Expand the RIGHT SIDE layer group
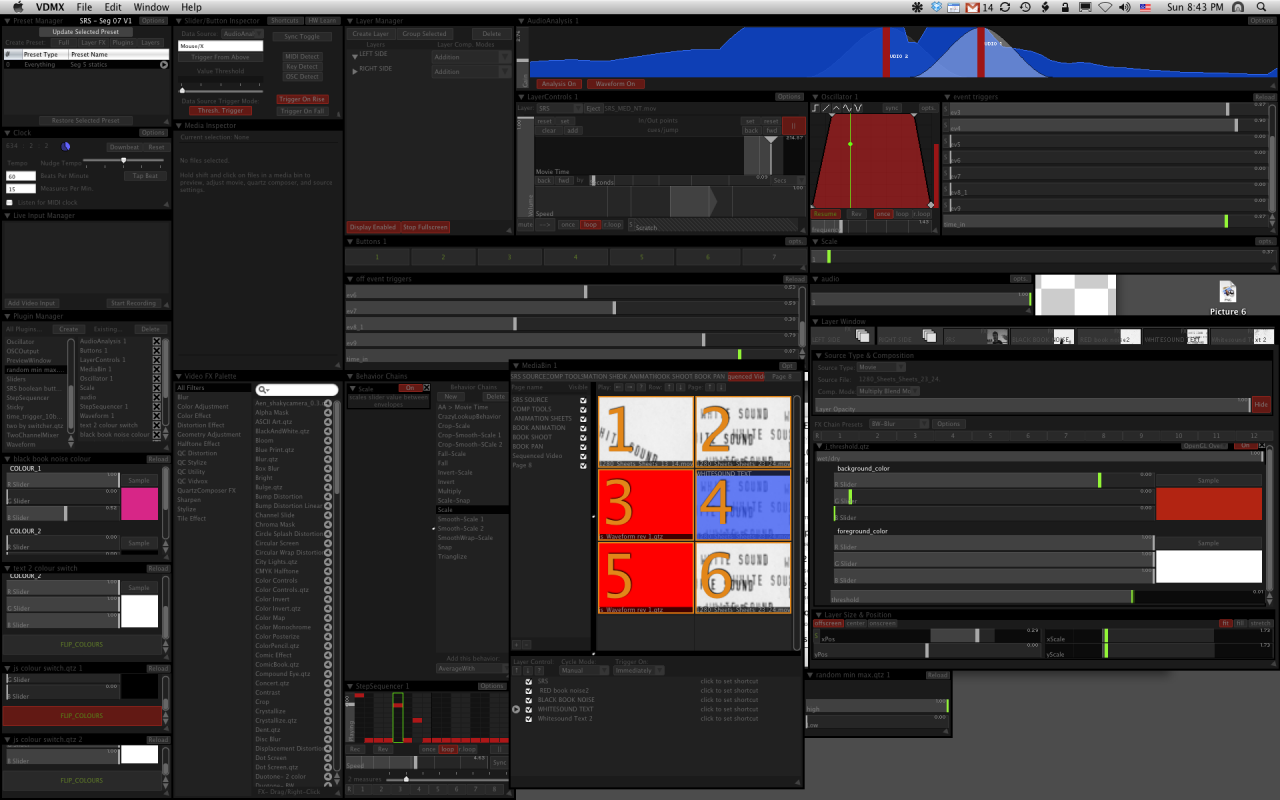Screen dimensions: 1280x800 coord(353,70)
